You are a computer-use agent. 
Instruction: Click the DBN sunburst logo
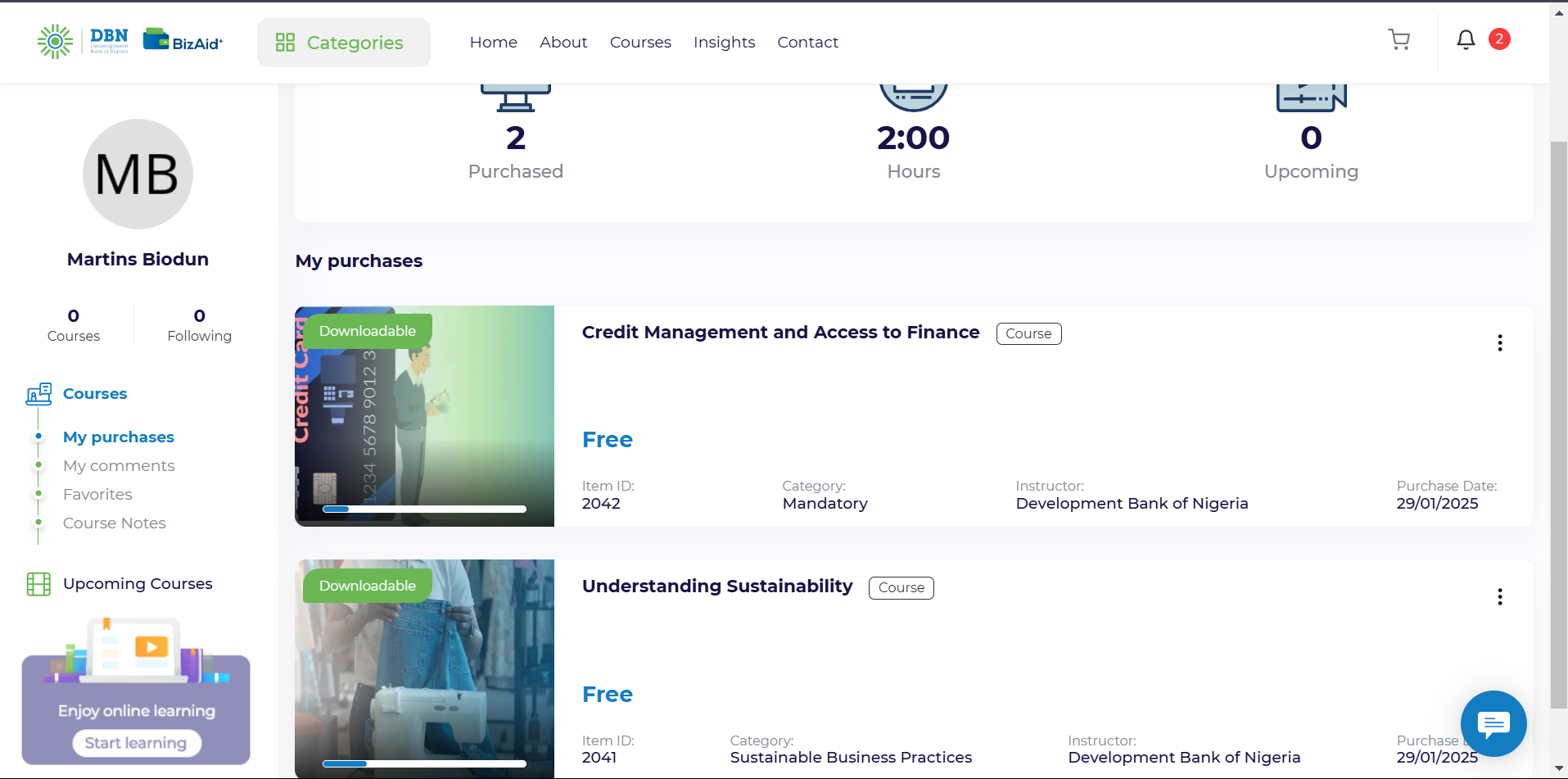[x=55, y=41]
